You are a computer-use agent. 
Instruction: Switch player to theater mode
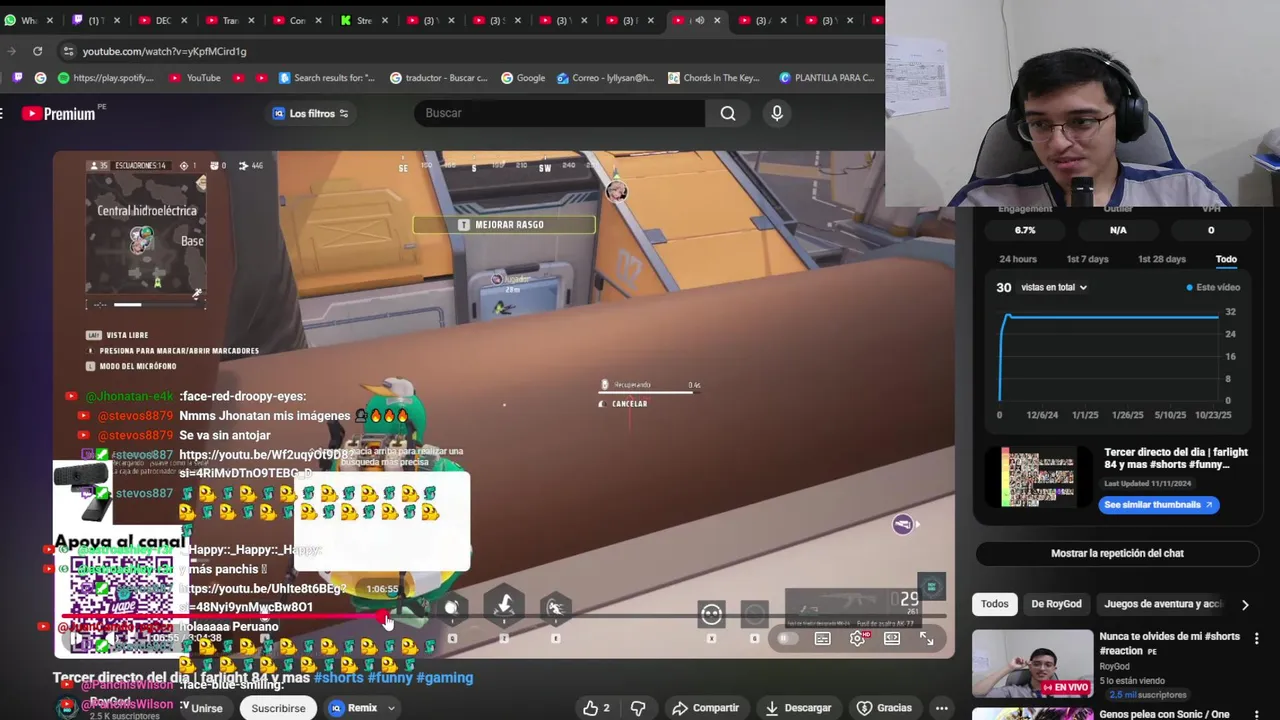pyautogui.click(x=892, y=638)
